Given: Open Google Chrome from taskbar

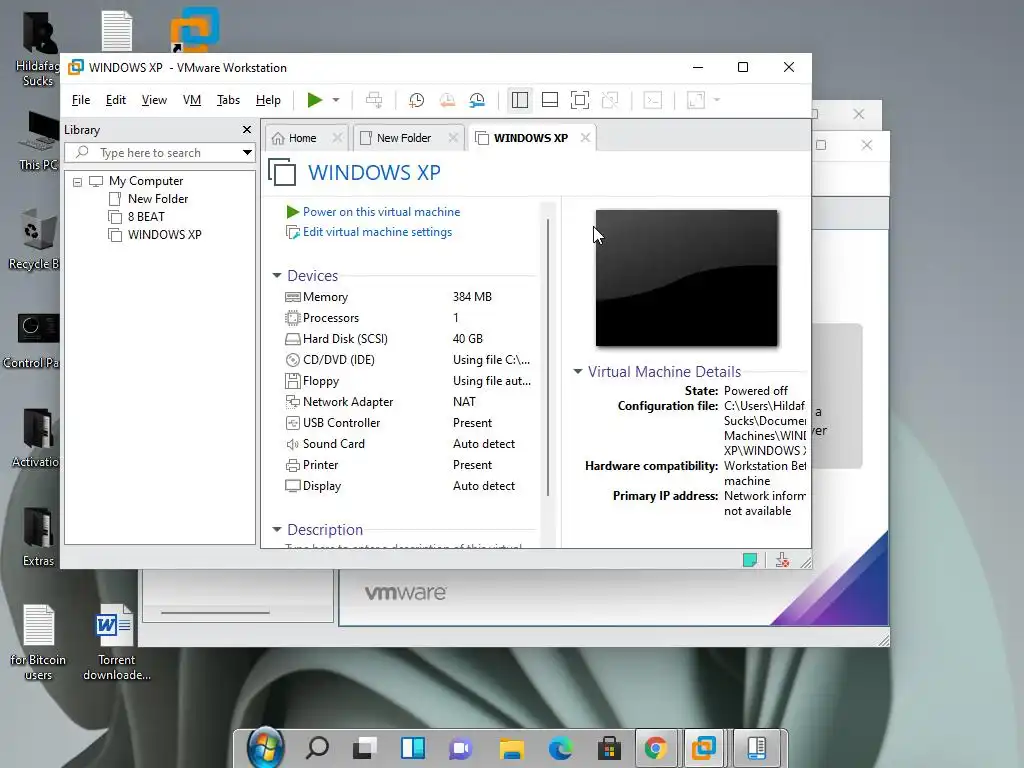Looking at the screenshot, I should [656, 748].
